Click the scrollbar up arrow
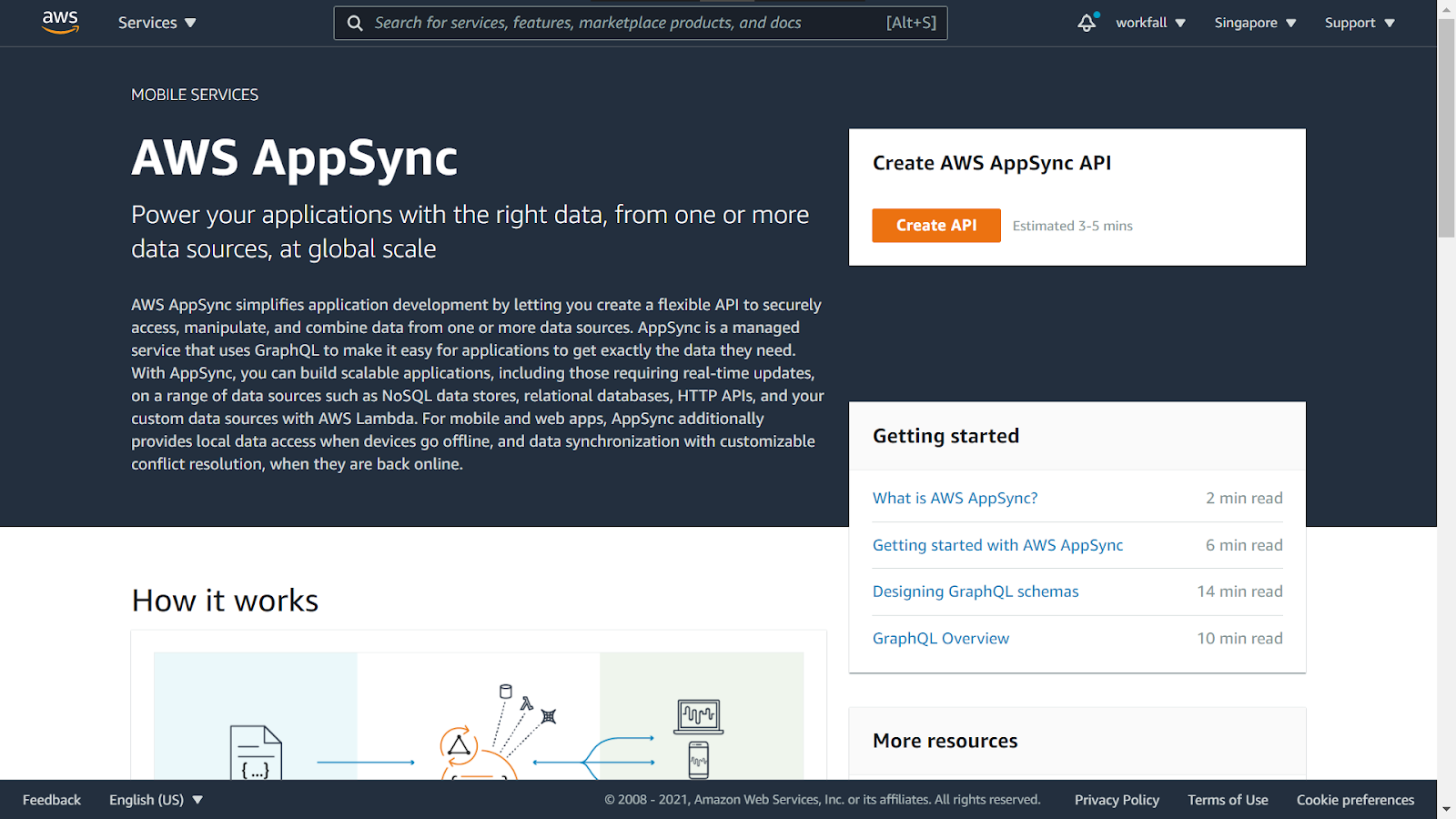 coord(1447,7)
